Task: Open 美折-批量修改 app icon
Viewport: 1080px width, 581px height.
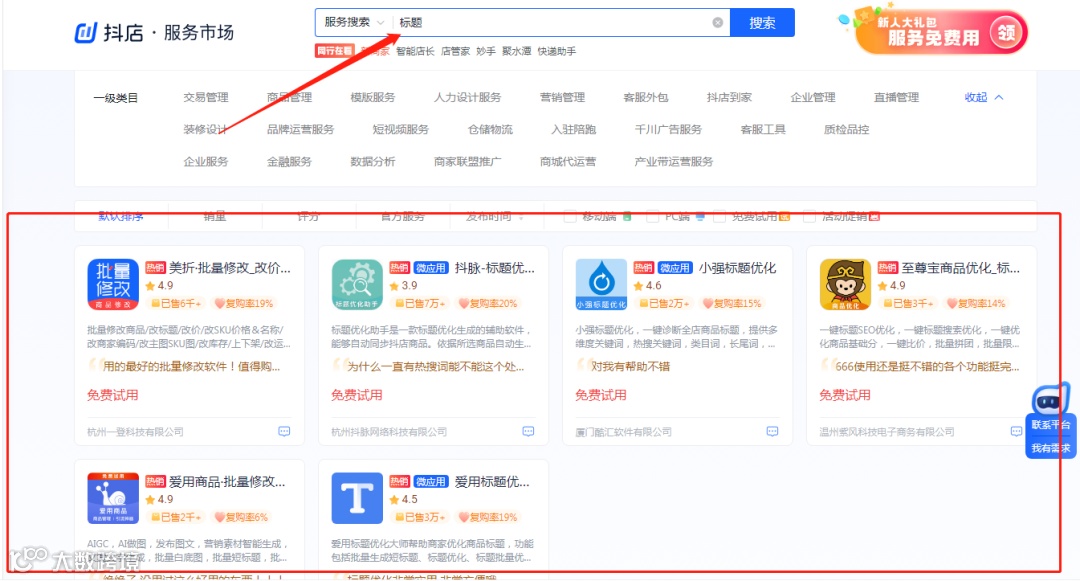Action: click(x=113, y=284)
